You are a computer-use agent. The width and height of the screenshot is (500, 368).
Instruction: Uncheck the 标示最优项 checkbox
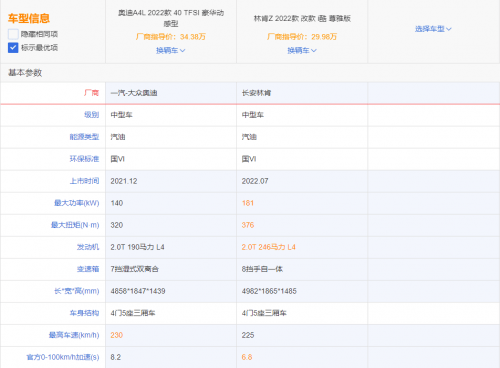[13, 48]
